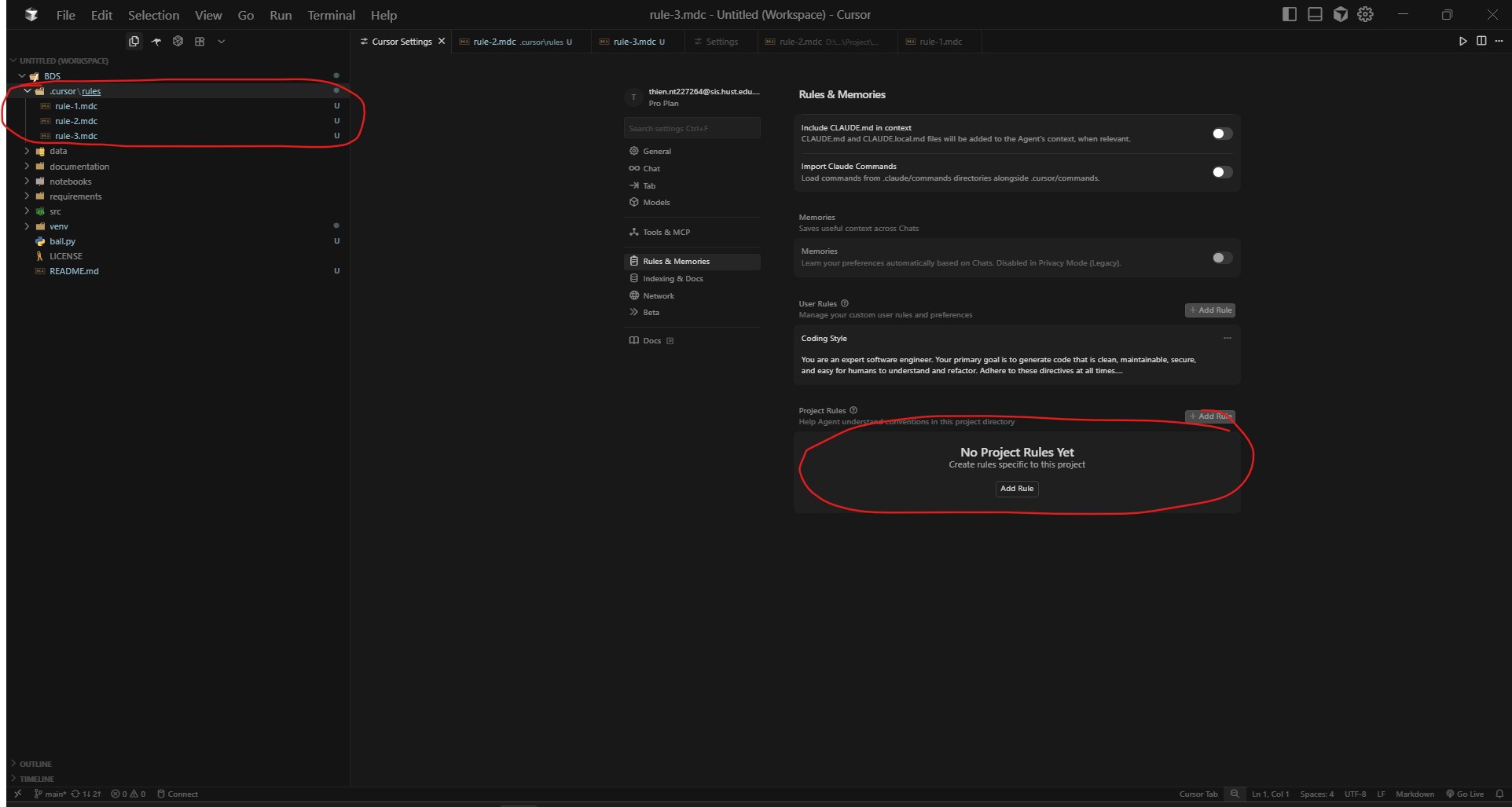
Task: Click the Run play icon in editor toolbar
Action: pyautogui.click(x=1462, y=41)
